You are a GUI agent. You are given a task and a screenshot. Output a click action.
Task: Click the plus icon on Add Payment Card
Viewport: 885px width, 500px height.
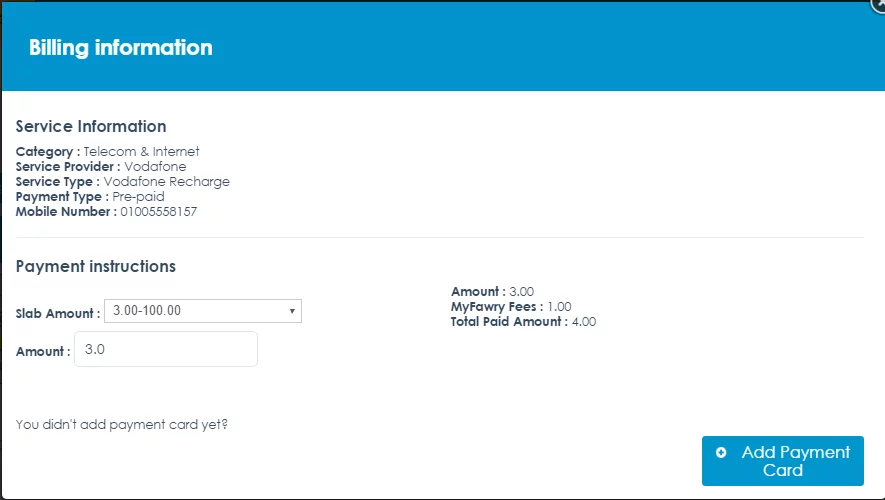722,453
